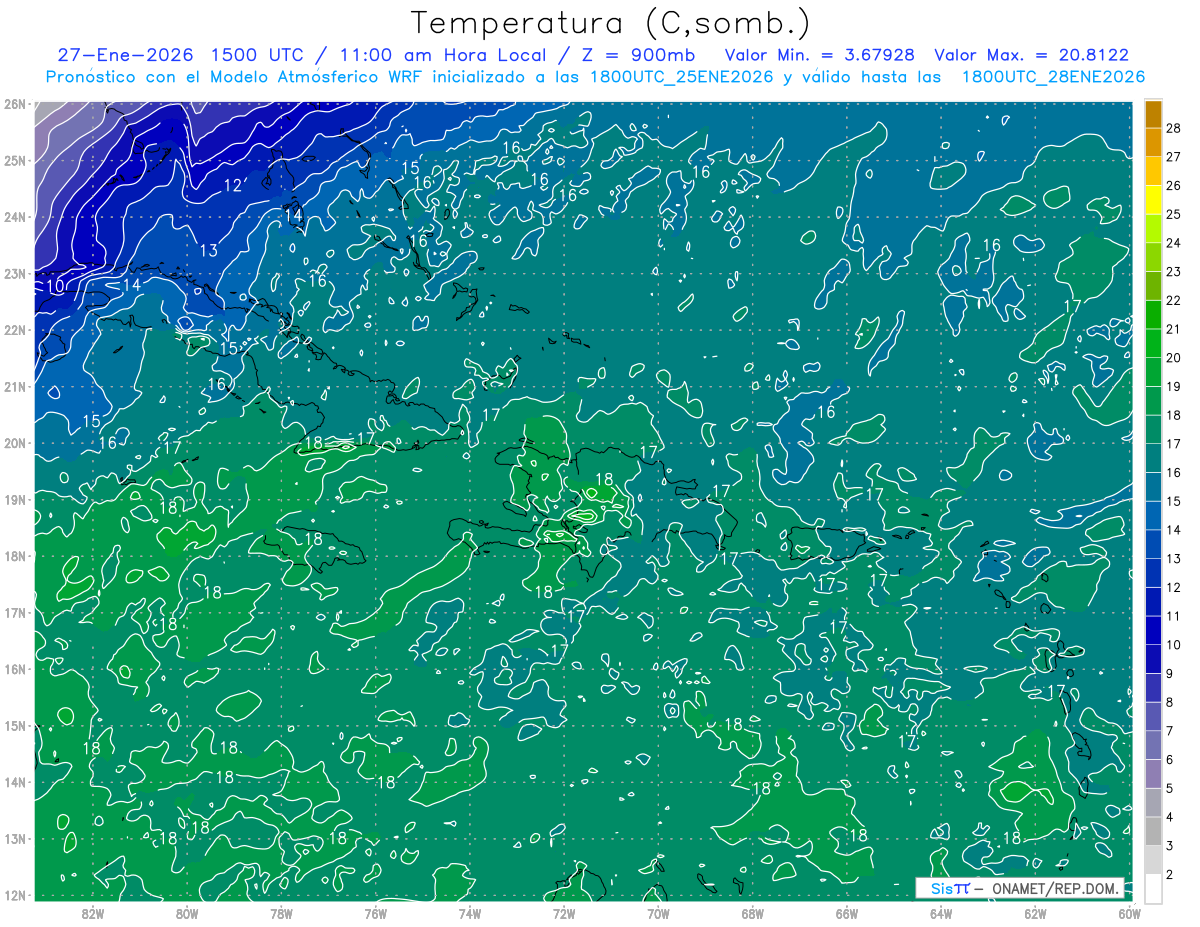This screenshot has width=1200, height=927.
Task: Click the orange-brown color bar segment above 28
Action: (1153, 113)
